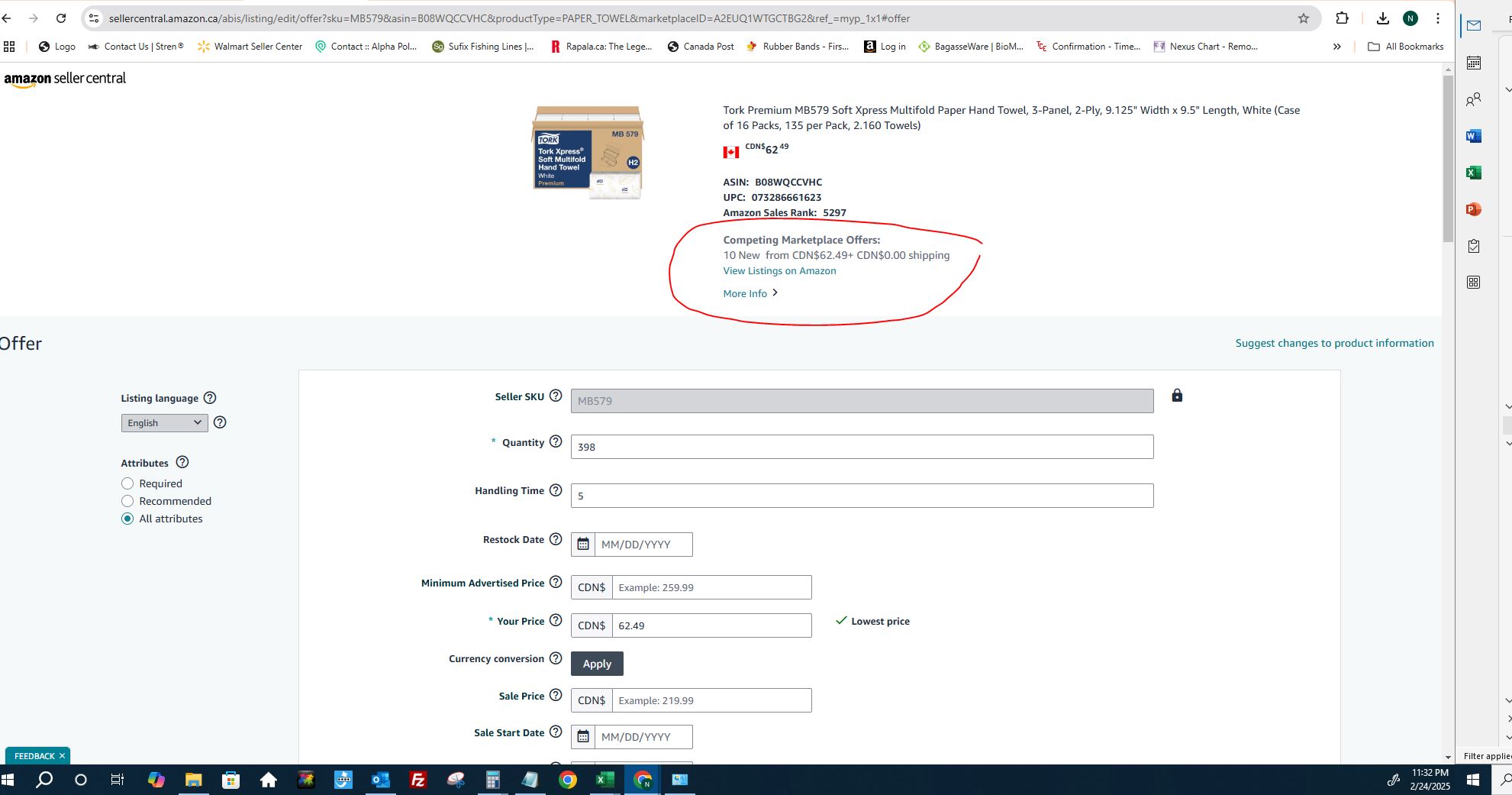Open the Chrome extensions puzzle icon
Screen dimensions: 1512x795
pyautogui.click(x=1343, y=18)
